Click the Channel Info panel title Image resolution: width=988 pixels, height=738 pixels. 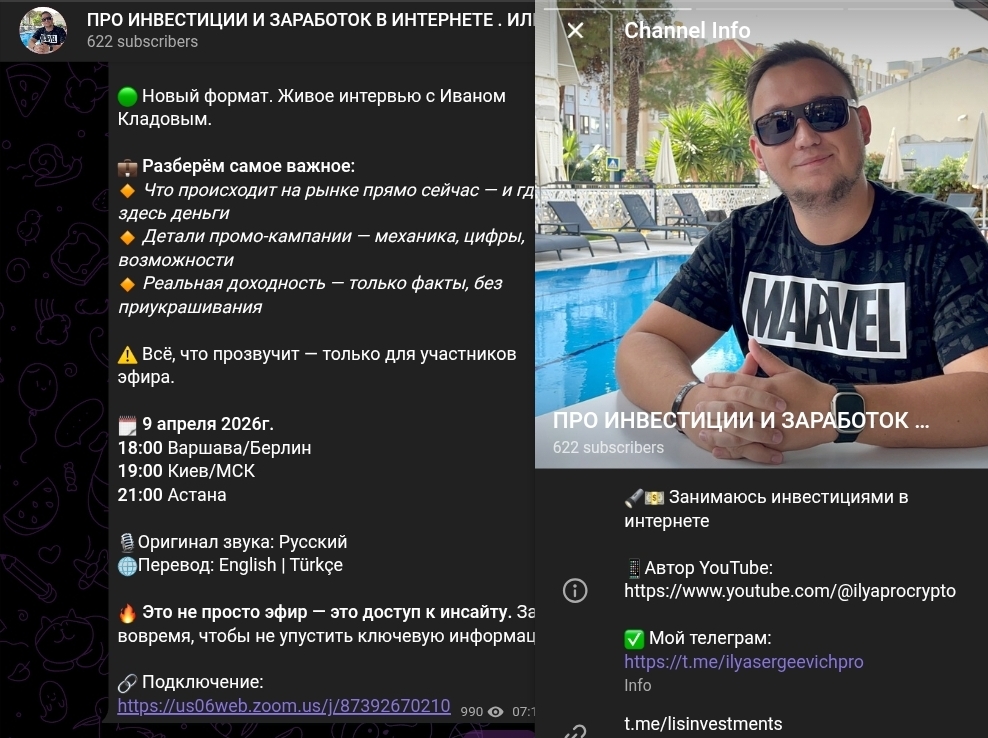pyautogui.click(x=687, y=30)
